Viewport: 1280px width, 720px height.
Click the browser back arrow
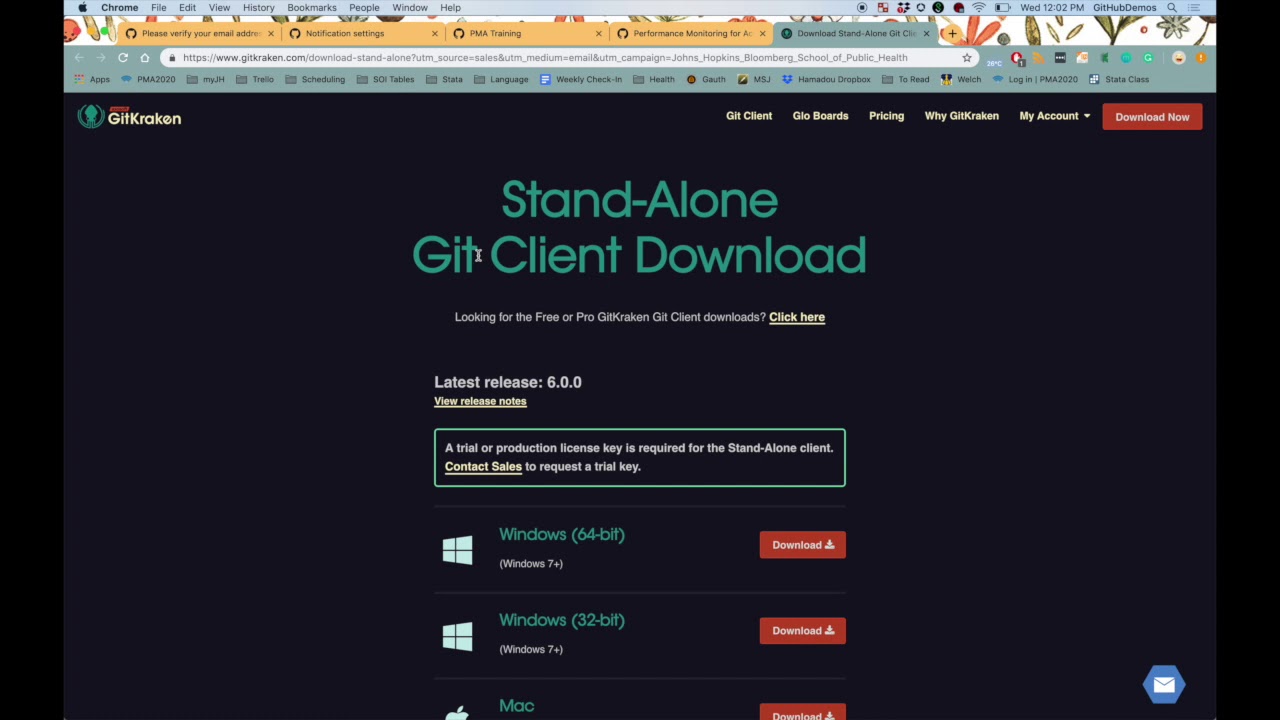(x=79, y=58)
